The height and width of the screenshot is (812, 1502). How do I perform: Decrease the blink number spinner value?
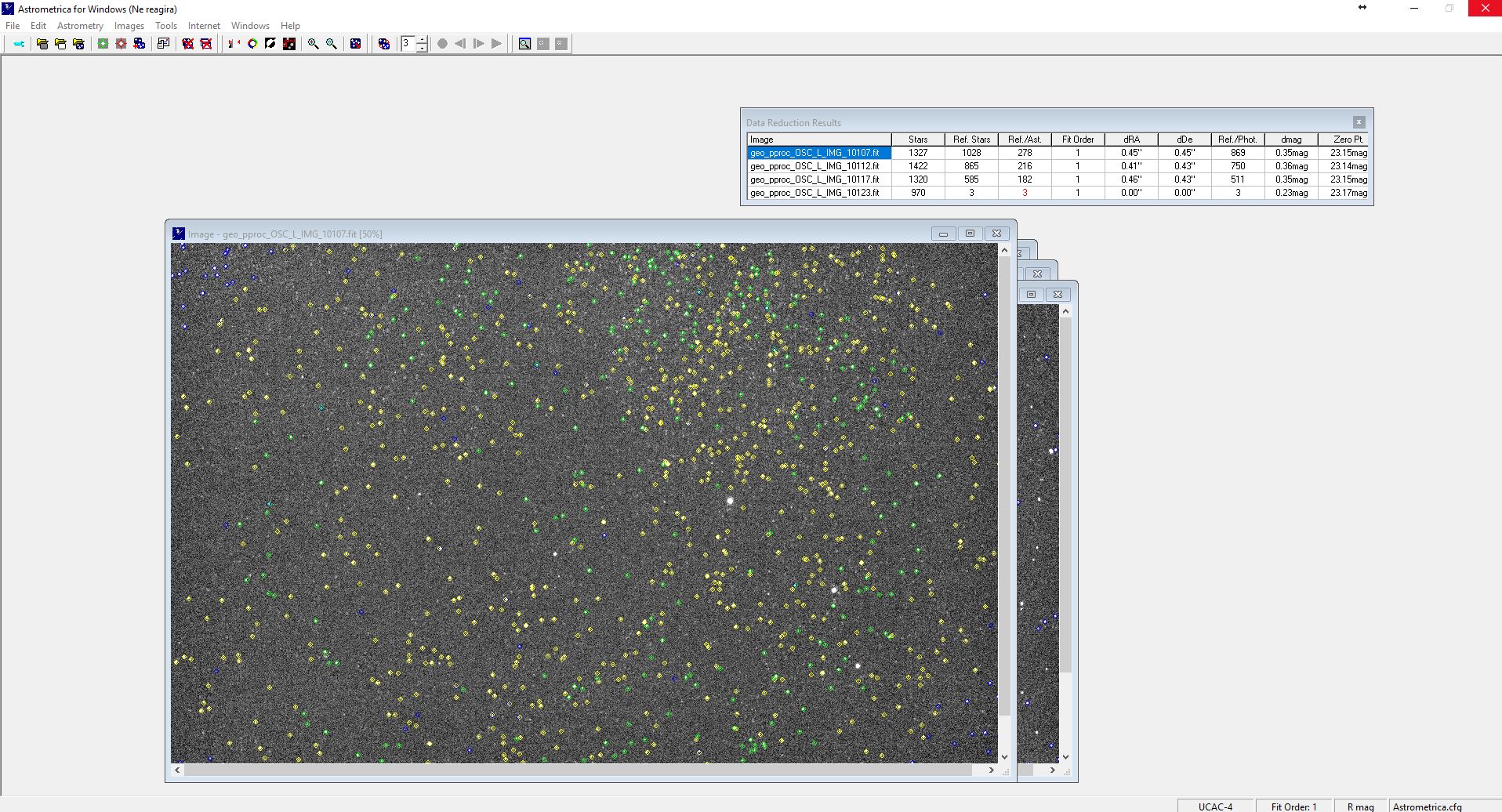[422, 48]
